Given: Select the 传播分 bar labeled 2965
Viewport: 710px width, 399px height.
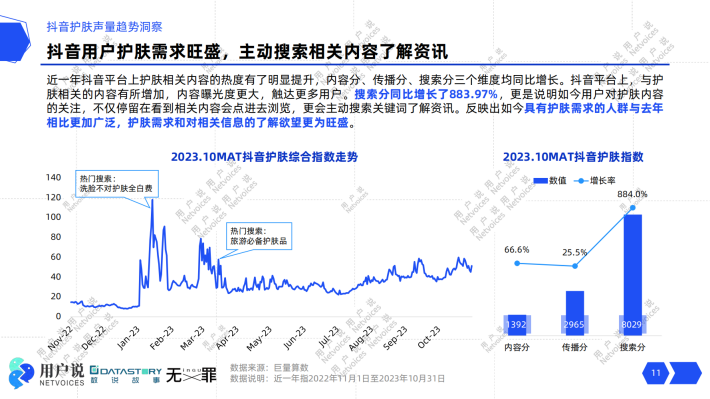Looking at the screenshot, I should 575,313.
